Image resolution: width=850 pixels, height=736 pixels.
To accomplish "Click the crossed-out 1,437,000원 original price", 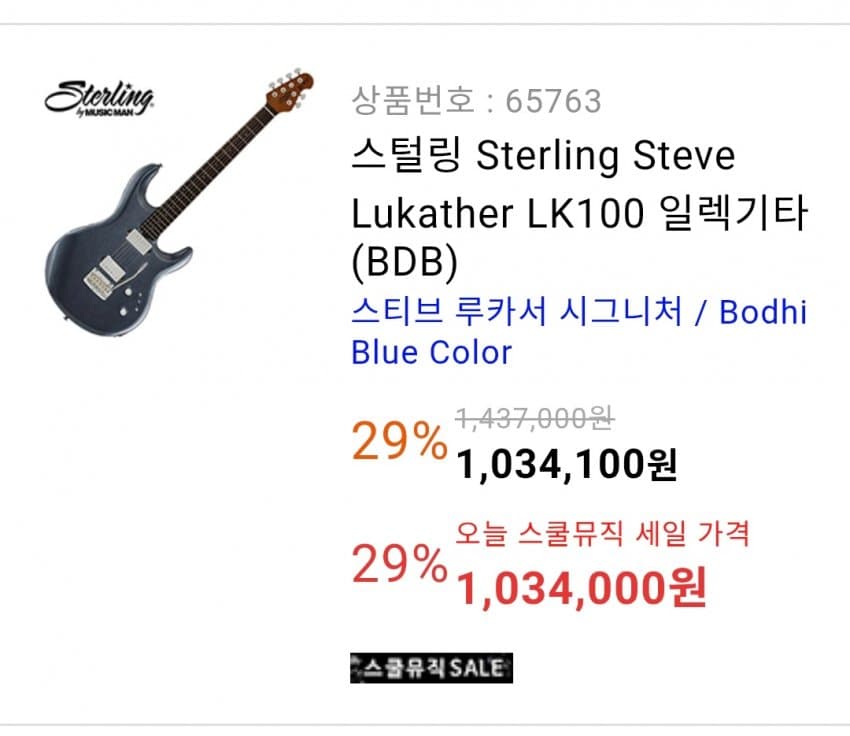I will 534,418.
